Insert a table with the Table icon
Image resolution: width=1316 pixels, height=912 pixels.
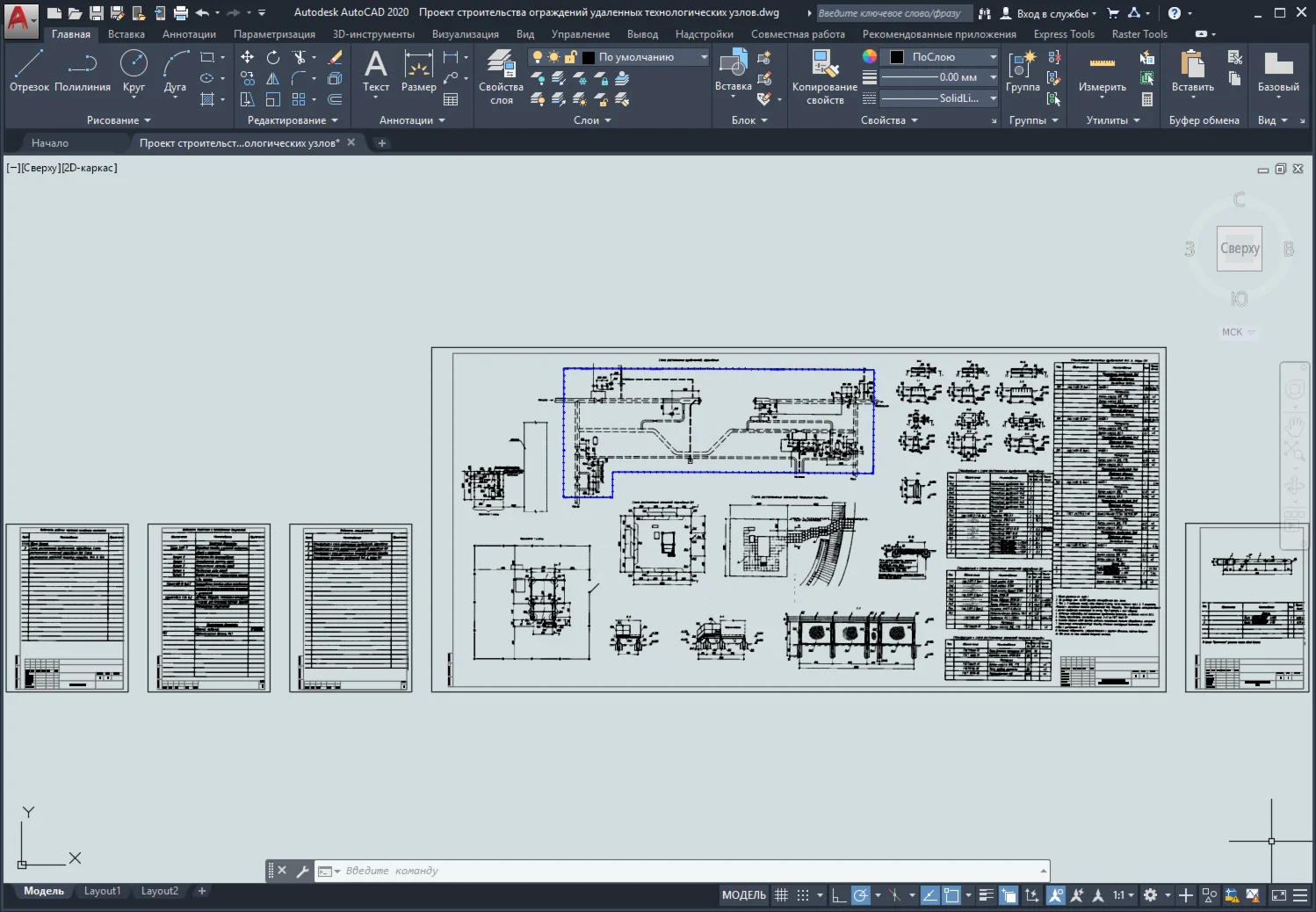[451, 99]
